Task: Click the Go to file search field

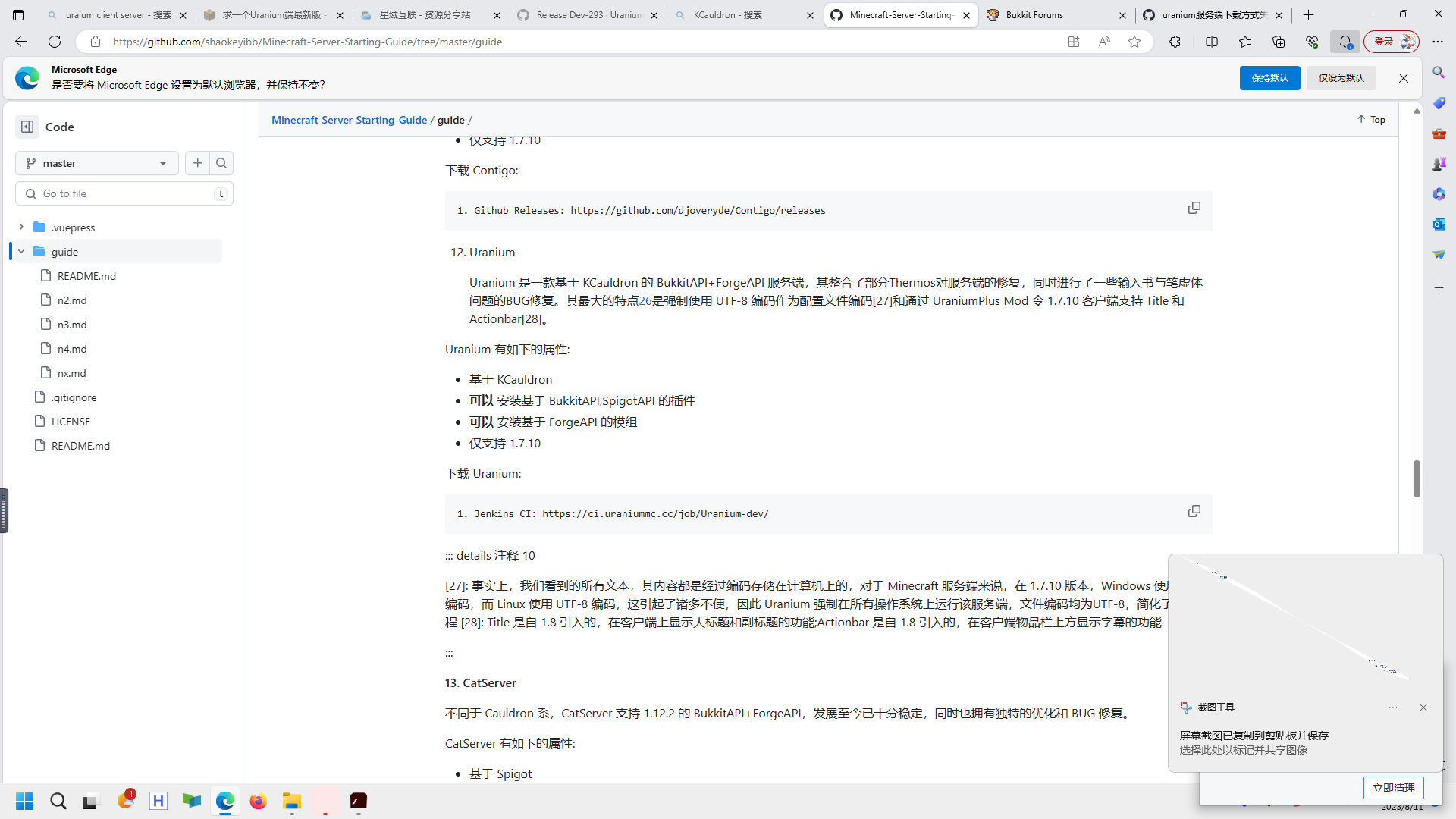Action: [124, 193]
